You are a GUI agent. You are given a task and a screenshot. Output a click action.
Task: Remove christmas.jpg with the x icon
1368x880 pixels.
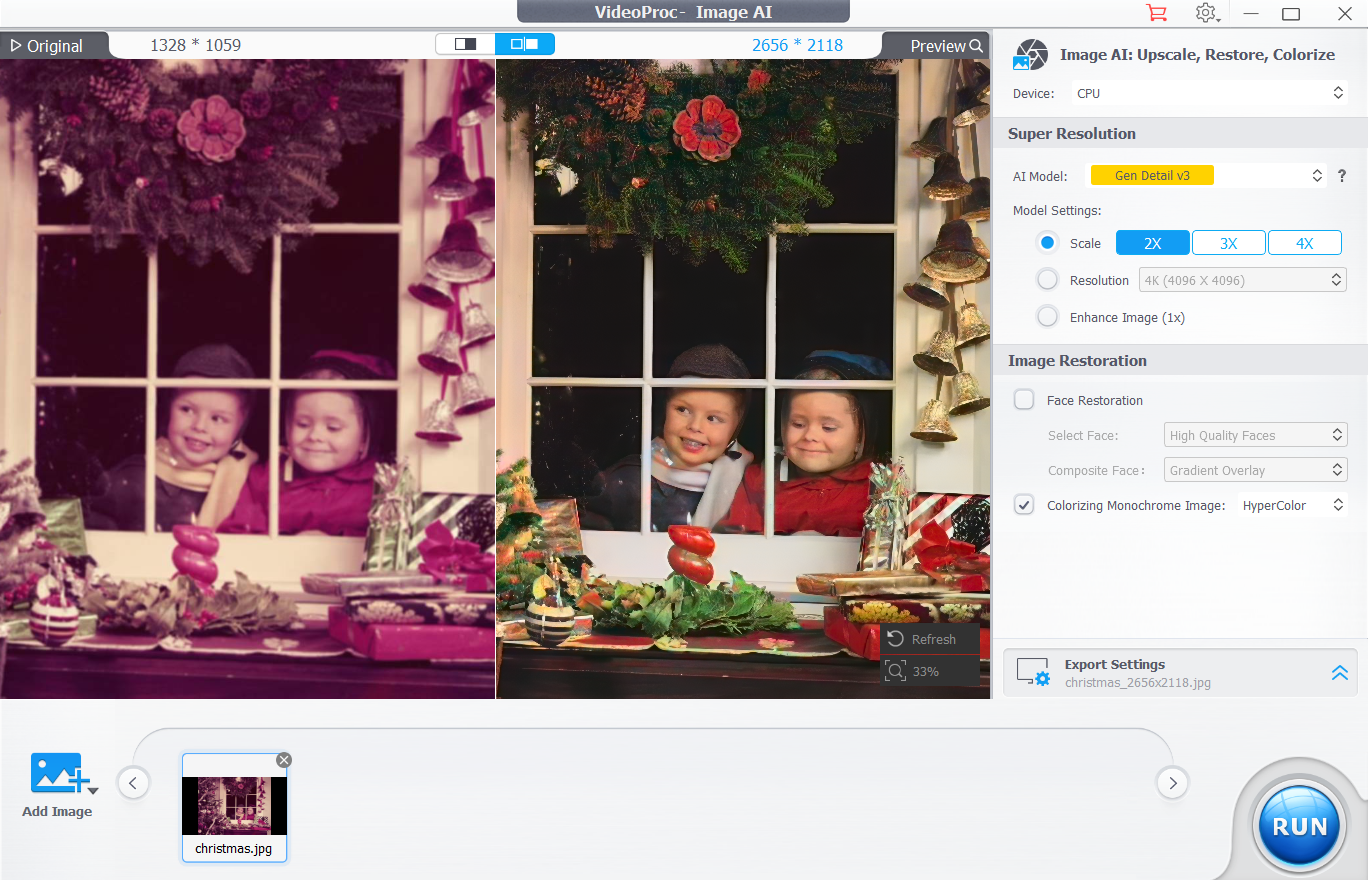point(284,760)
